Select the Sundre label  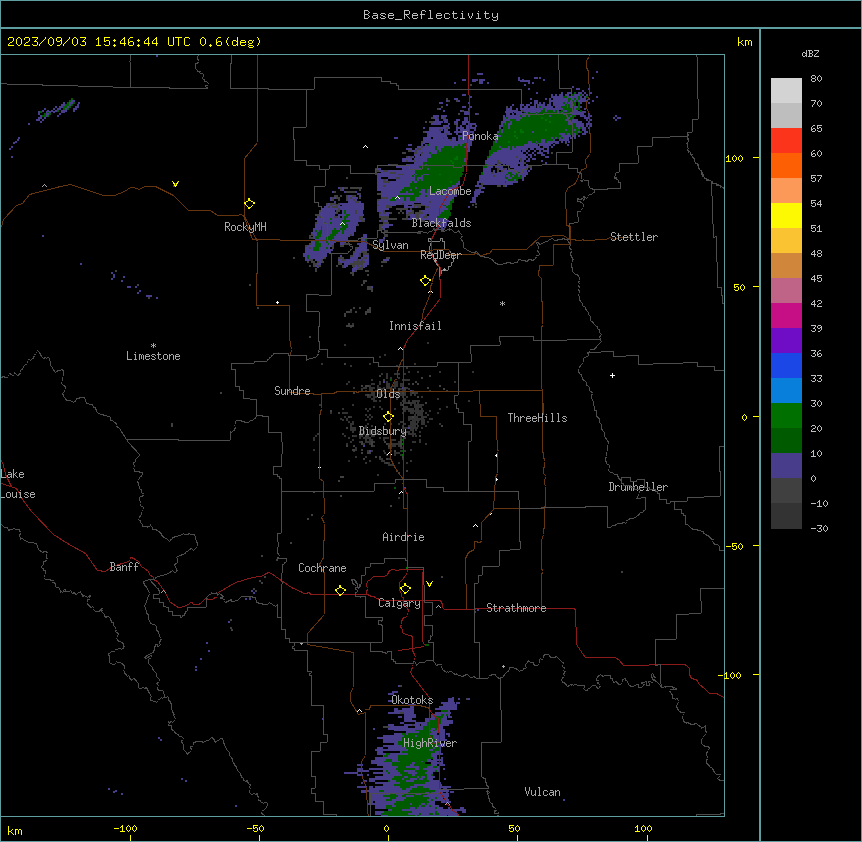[x=292, y=391]
